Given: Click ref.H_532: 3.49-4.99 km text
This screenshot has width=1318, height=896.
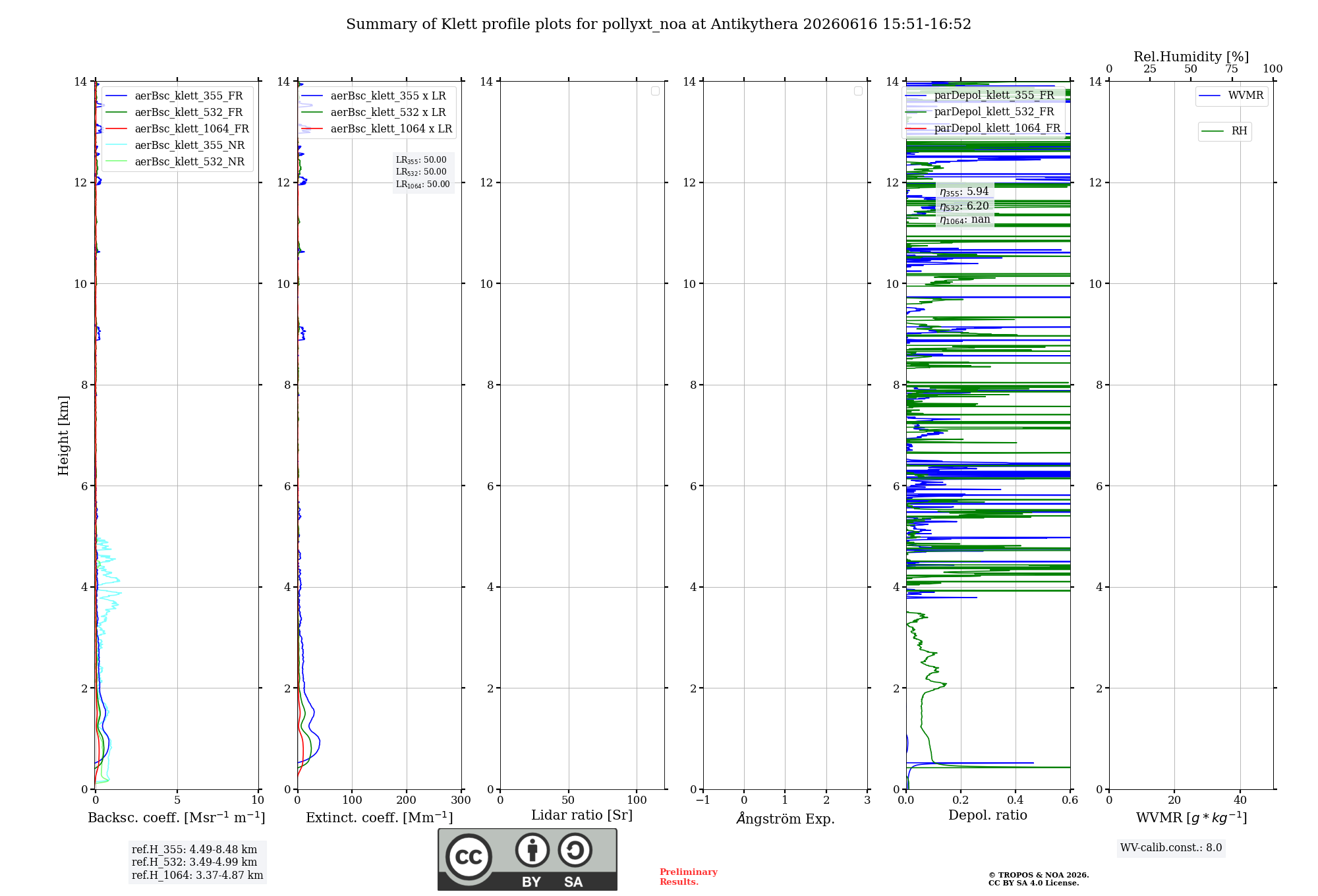Looking at the screenshot, I should (x=194, y=862).
